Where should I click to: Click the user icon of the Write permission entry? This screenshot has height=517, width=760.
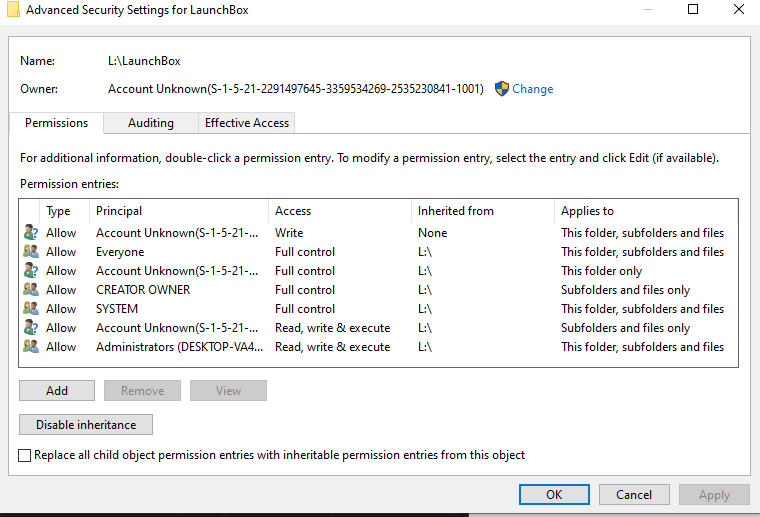31,232
